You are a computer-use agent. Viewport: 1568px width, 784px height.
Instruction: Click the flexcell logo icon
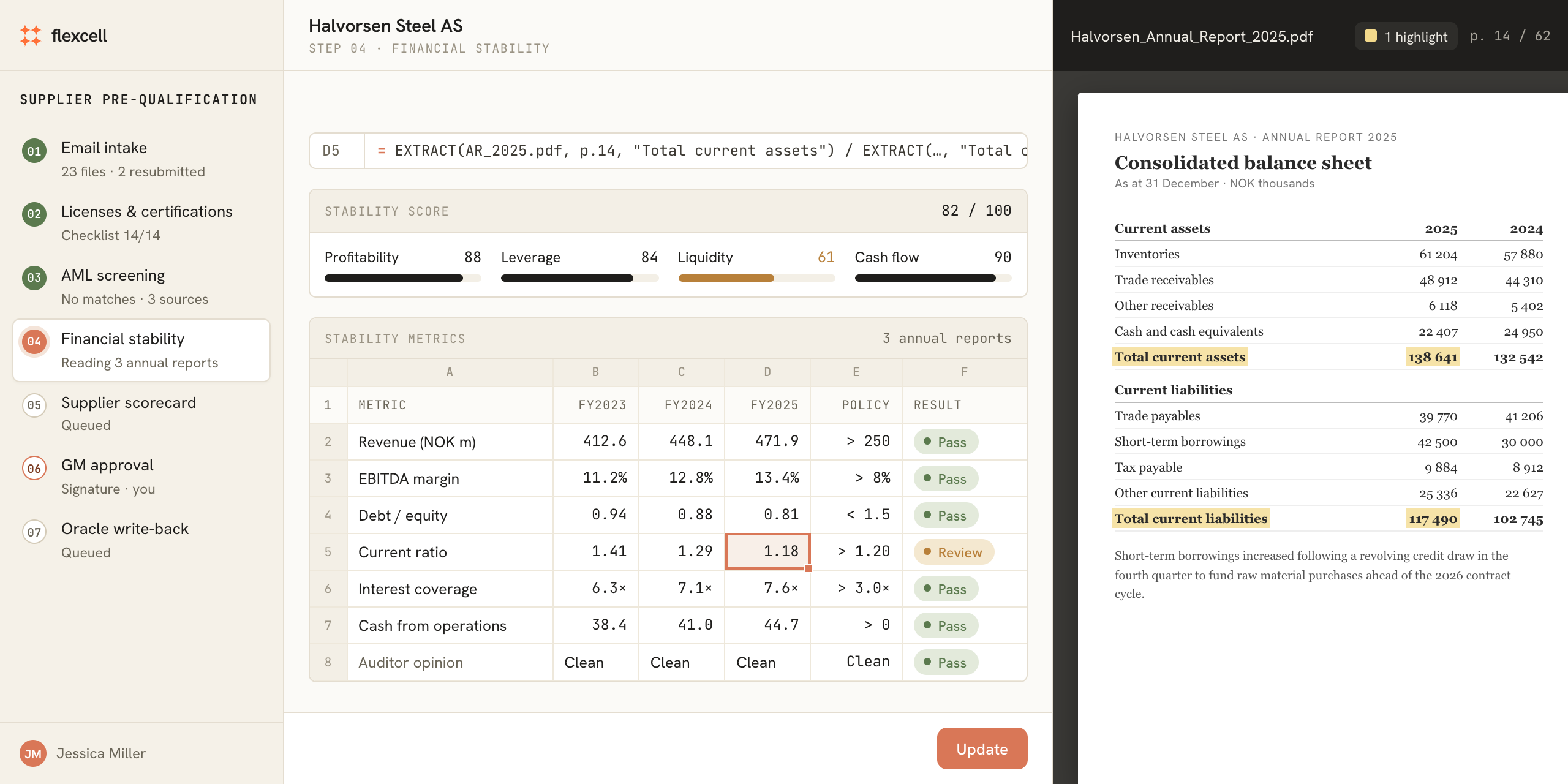(x=31, y=36)
